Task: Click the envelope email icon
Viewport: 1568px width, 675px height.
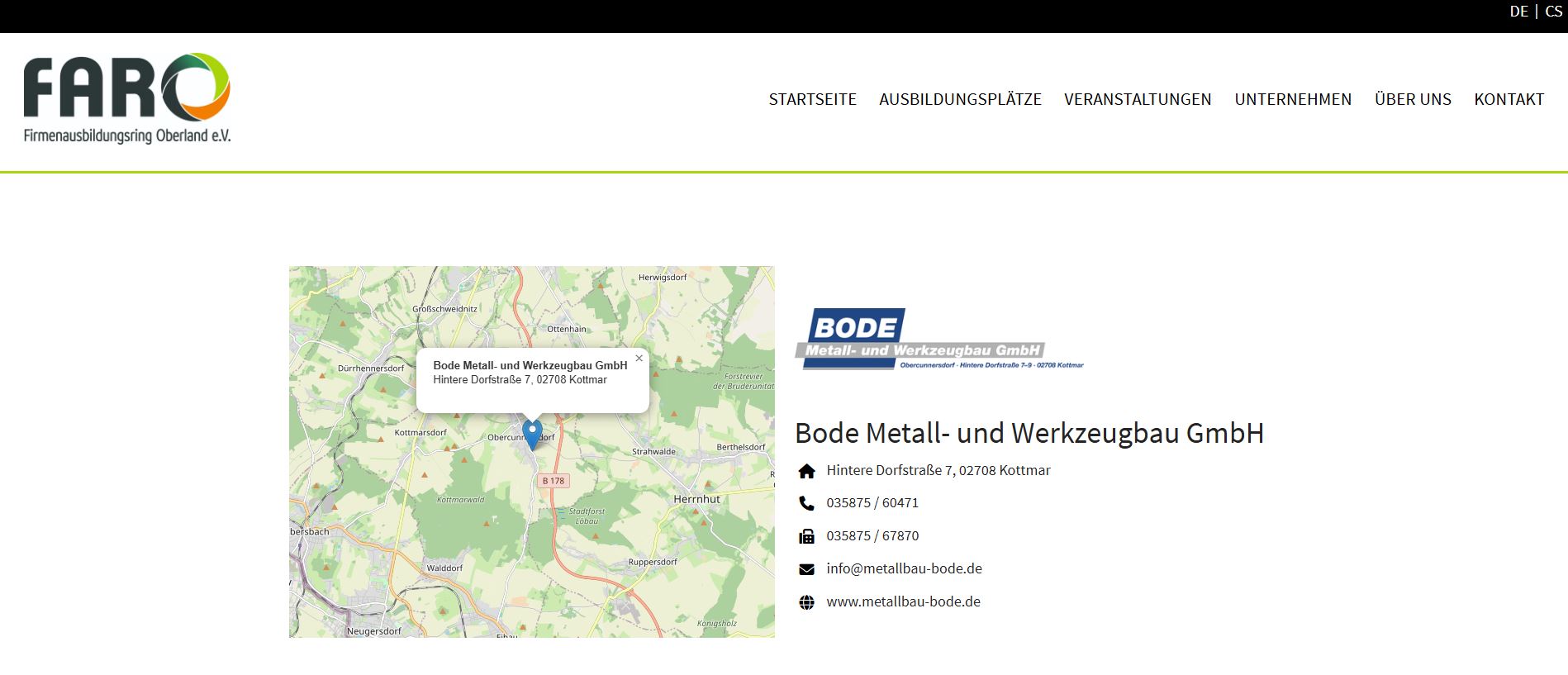Action: click(807, 569)
